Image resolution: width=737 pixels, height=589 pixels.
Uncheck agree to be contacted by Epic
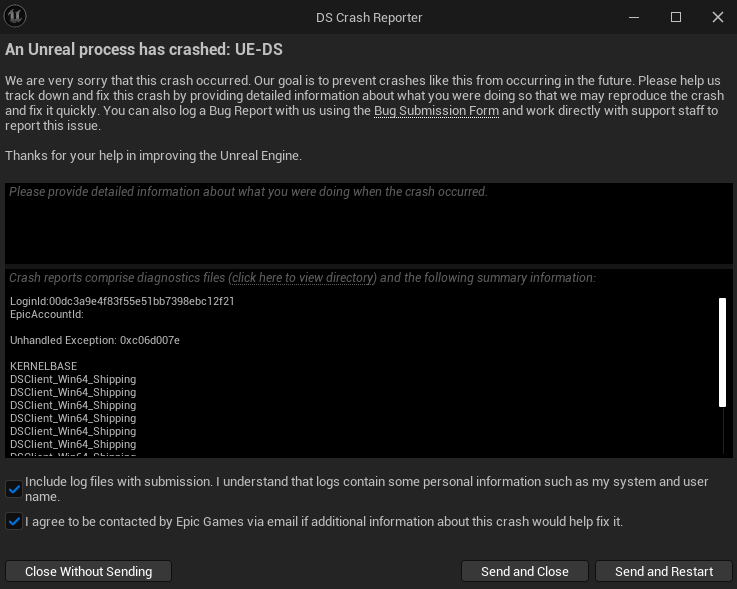tap(14, 521)
